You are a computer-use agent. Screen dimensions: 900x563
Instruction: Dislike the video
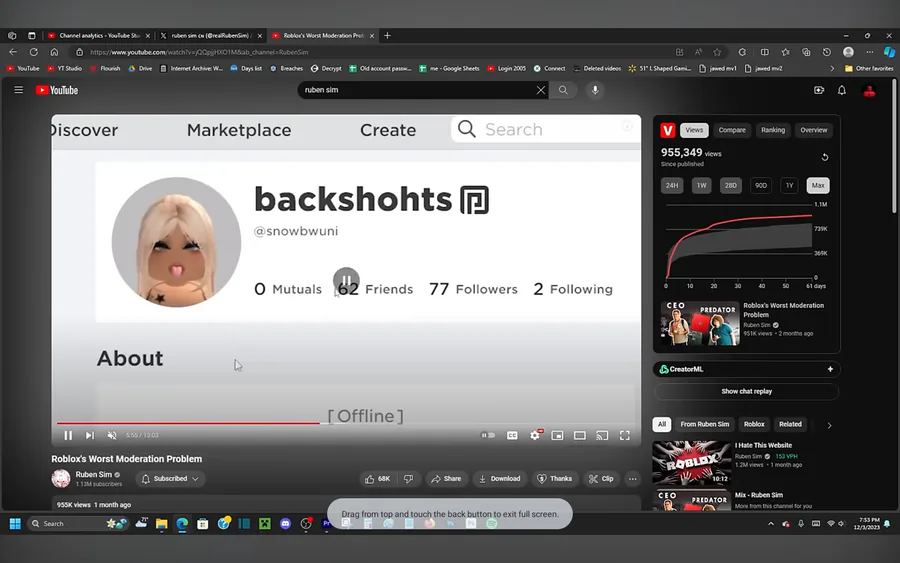(x=409, y=479)
